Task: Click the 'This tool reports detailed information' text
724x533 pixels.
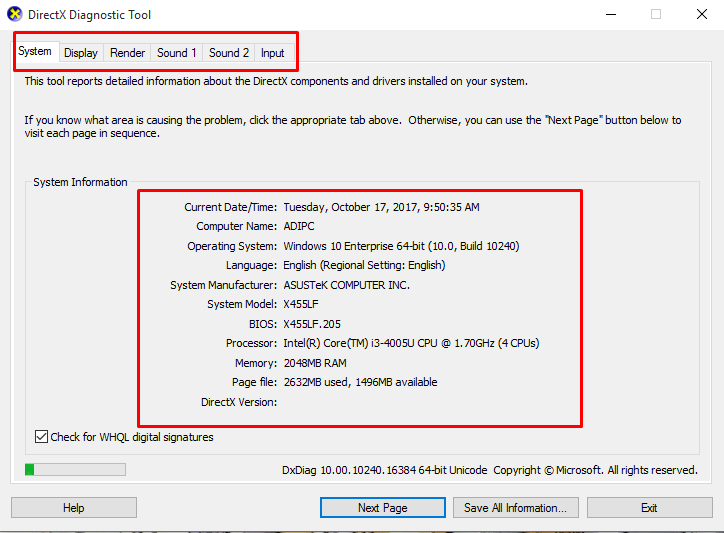Action: point(276,81)
